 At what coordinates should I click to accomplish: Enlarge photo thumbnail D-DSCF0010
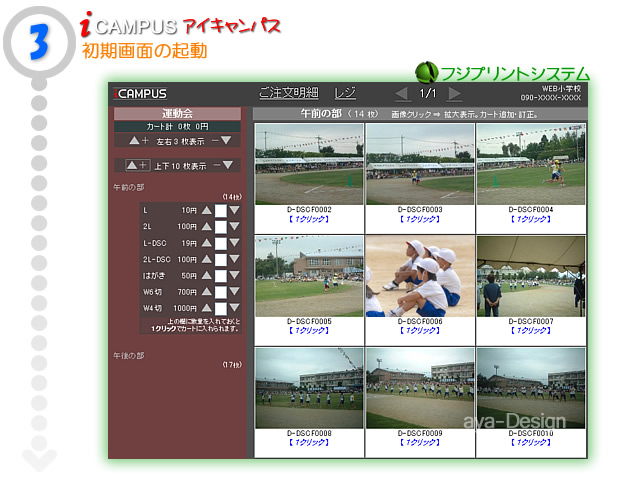click(531, 388)
